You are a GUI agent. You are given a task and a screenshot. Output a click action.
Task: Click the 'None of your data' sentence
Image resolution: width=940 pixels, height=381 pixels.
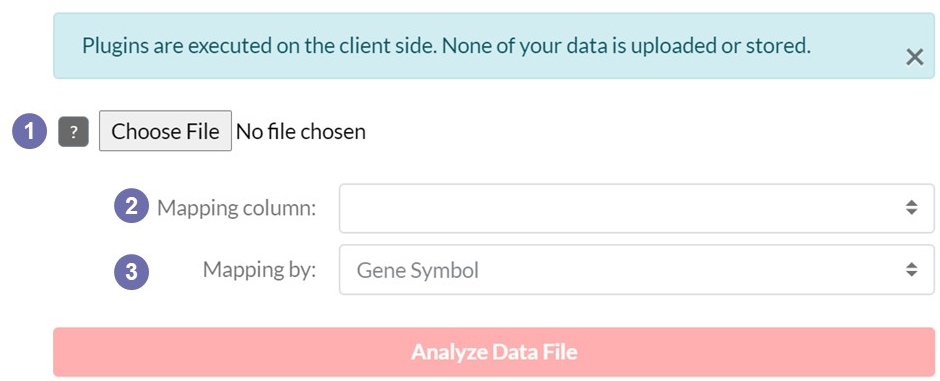click(624, 46)
